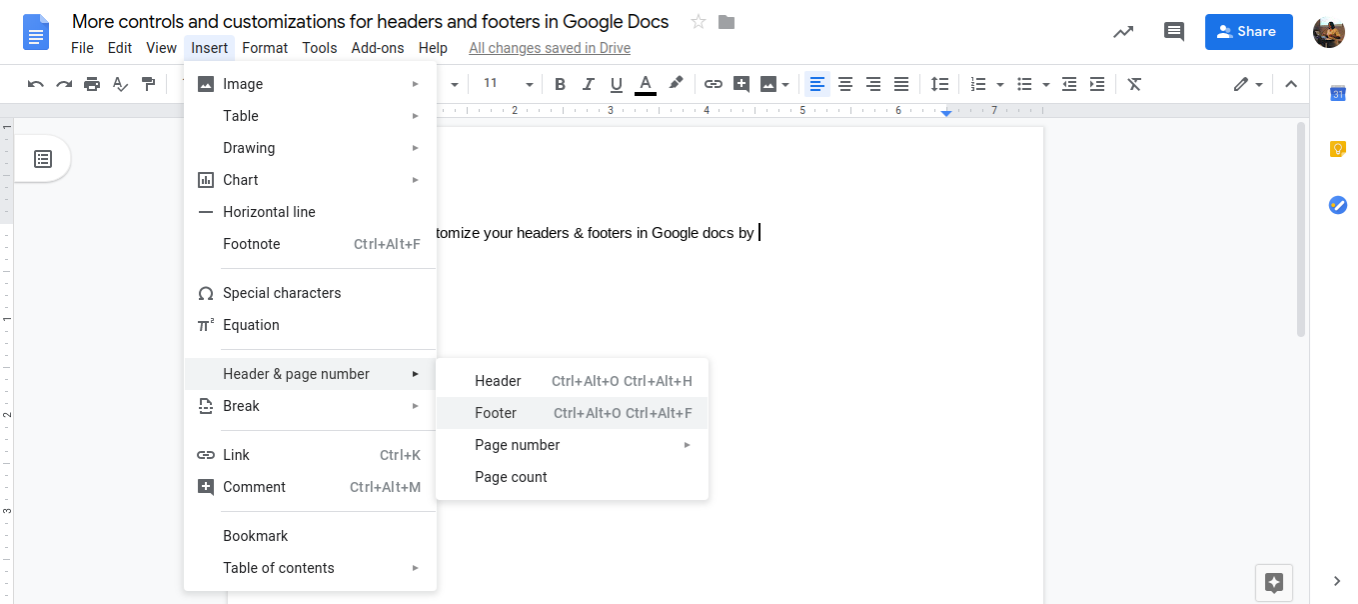Image resolution: width=1358 pixels, height=604 pixels.
Task: Star the document
Action: [699, 22]
